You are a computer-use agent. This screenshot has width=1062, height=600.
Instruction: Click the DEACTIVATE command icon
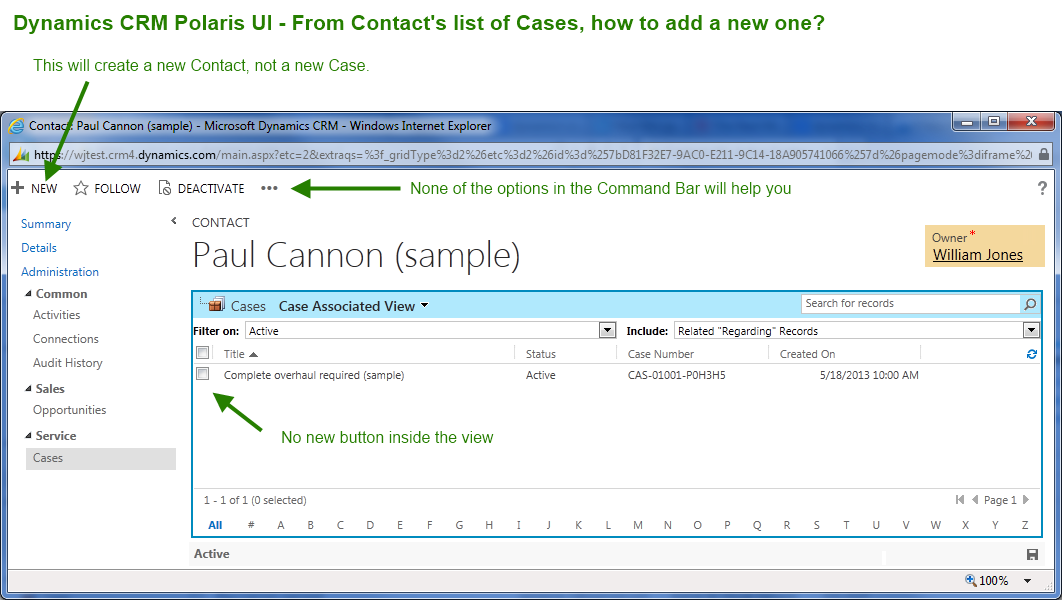click(x=165, y=188)
